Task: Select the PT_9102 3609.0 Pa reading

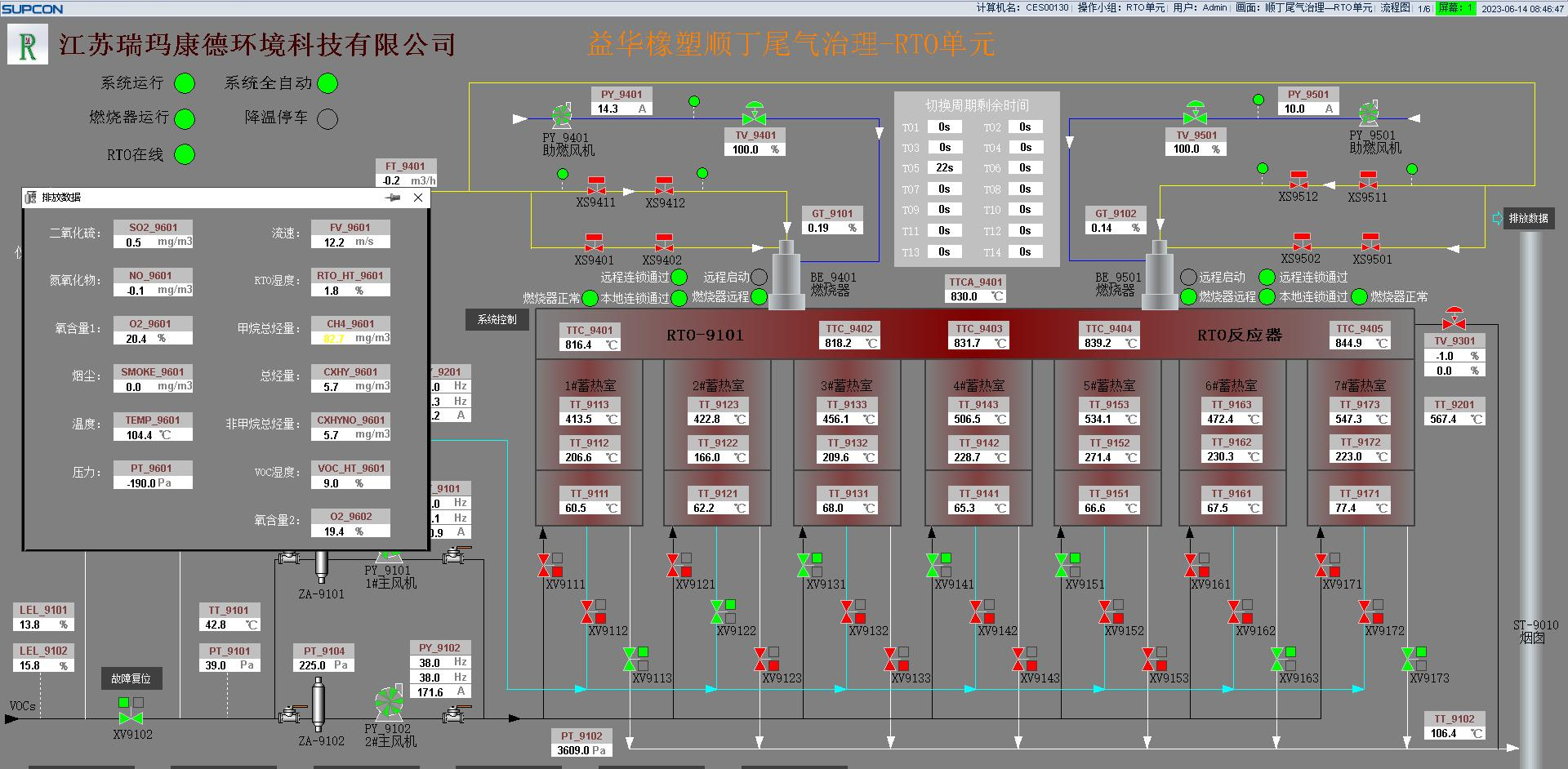Action: point(582,751)
